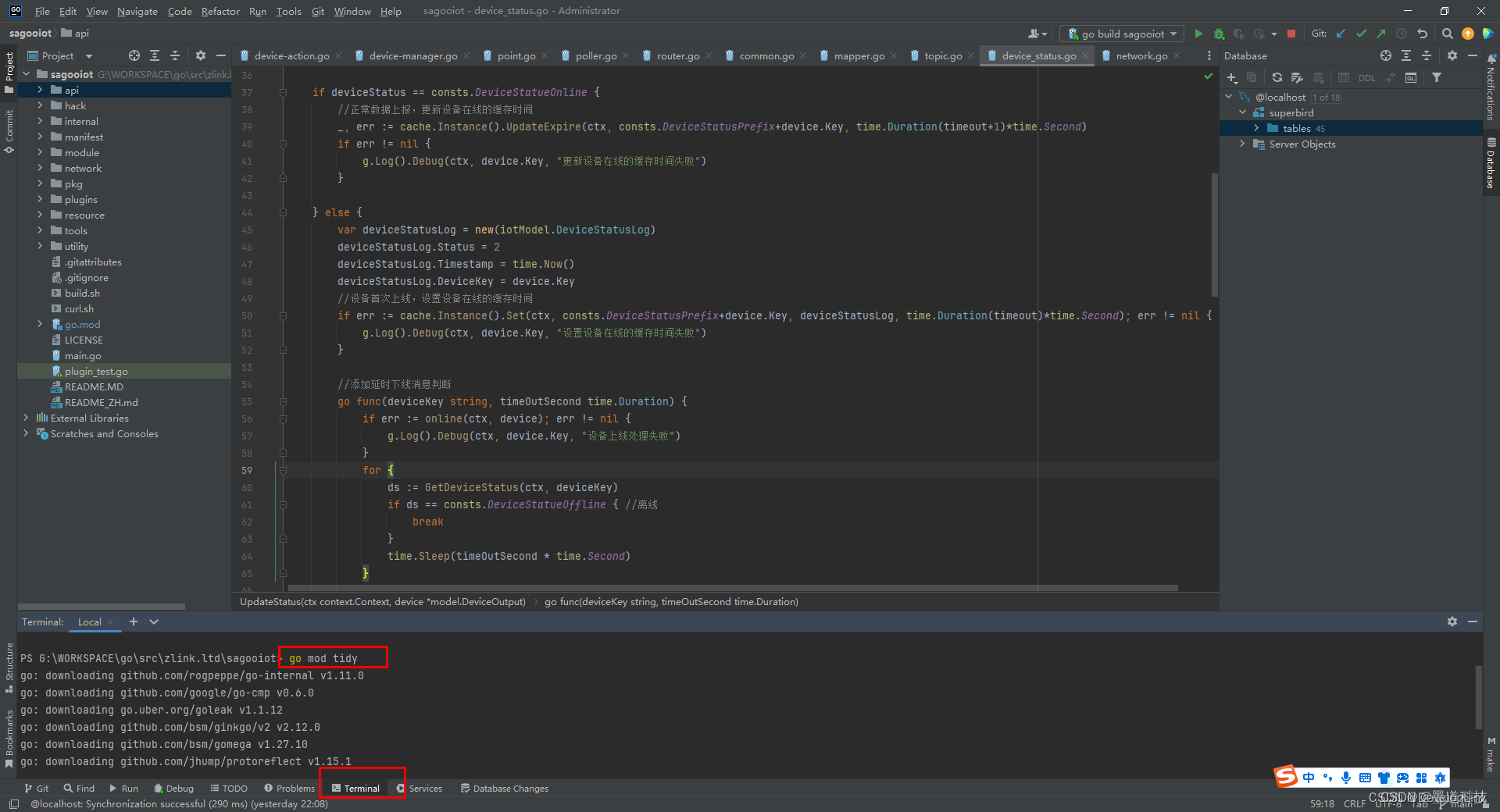Click the Git rollback arrow
The height and width of the screenshot is (812, 1500).
(1423, 34)
